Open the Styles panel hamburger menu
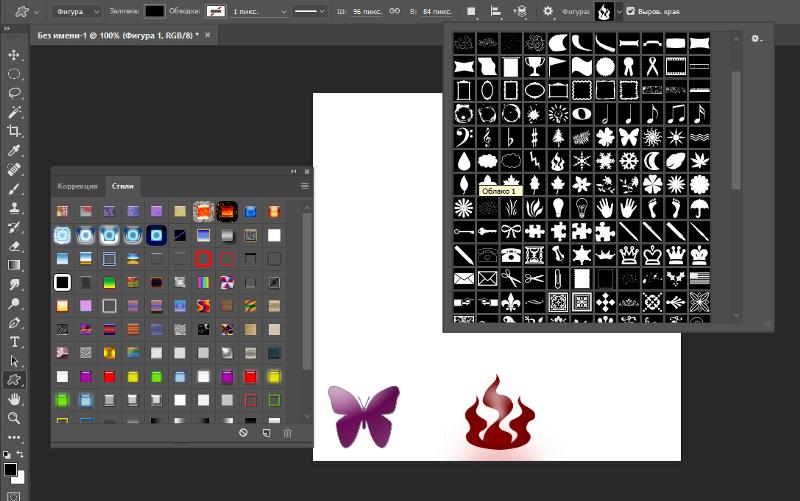The height and width of the screenshot is (501, 800). point(305,186)
